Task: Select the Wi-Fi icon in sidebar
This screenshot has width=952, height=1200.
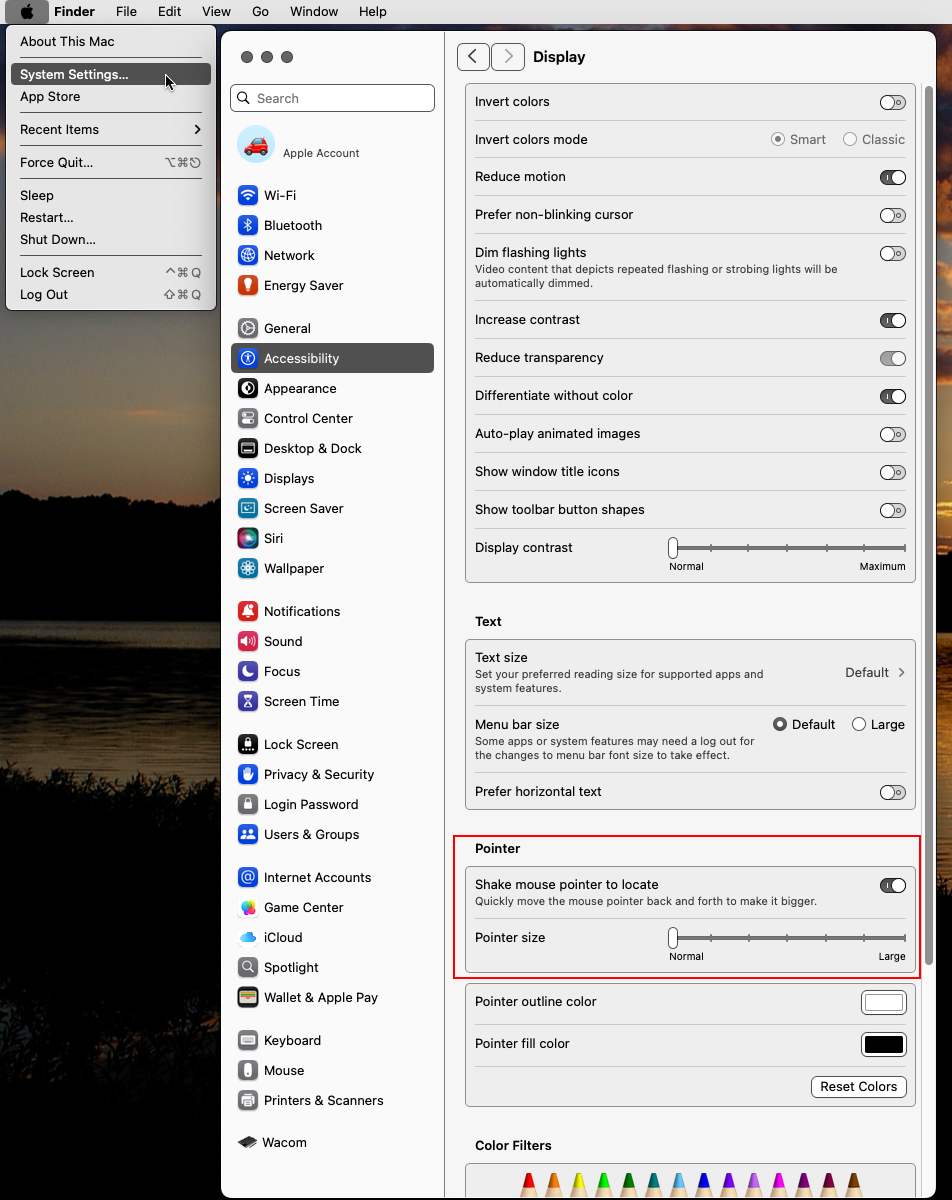Action: point(247,195)
